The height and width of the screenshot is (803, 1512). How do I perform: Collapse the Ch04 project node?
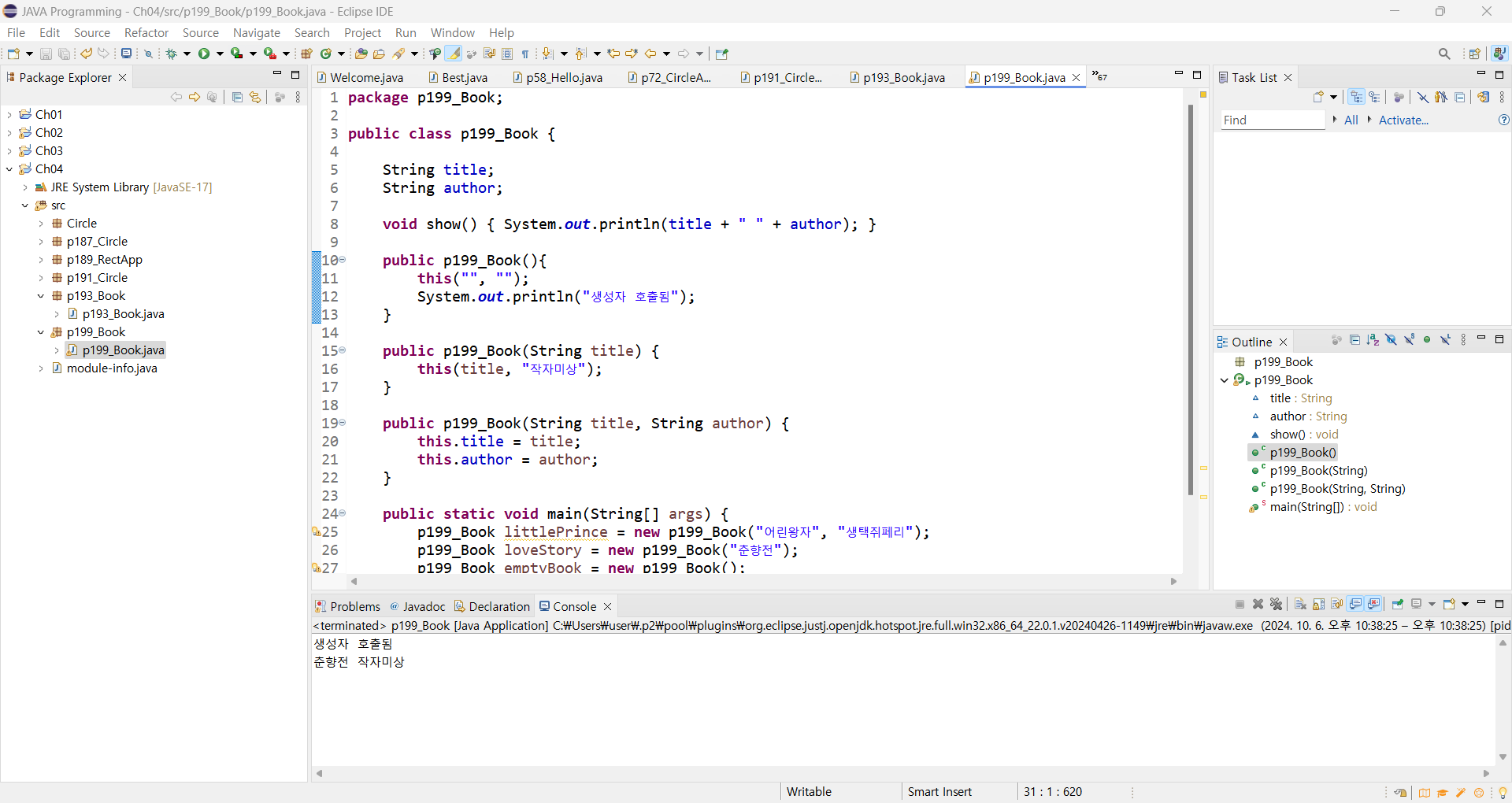coord(9,168)
